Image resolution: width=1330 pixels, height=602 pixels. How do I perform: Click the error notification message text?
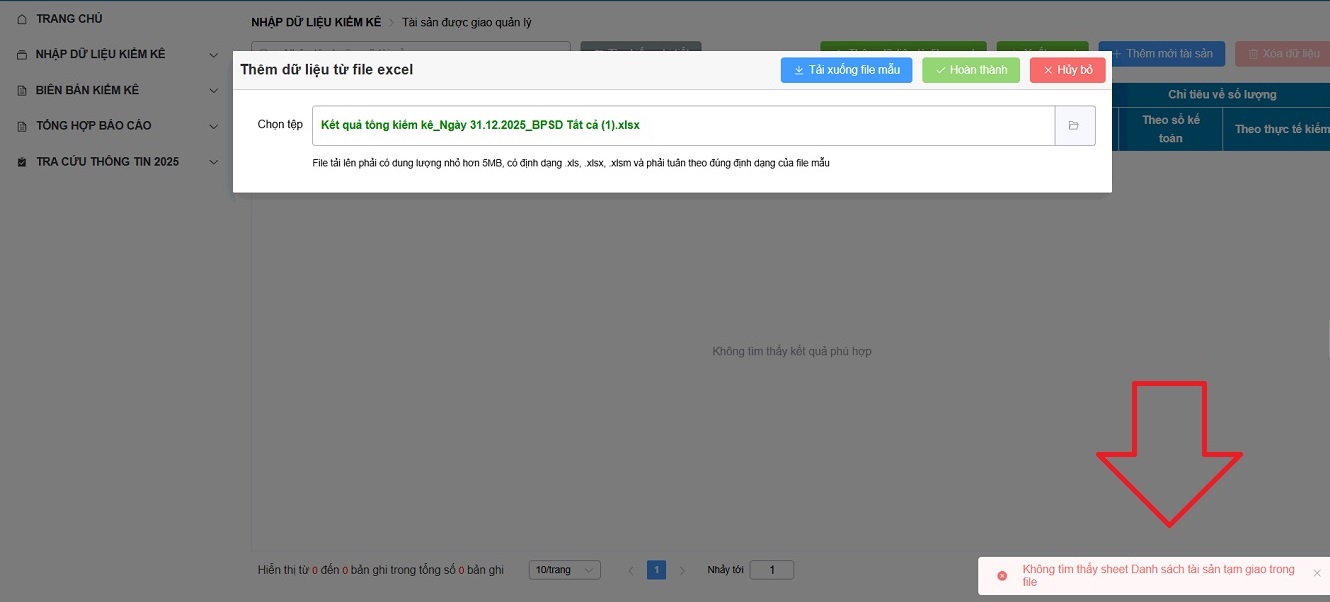[x=1158, y=575]
